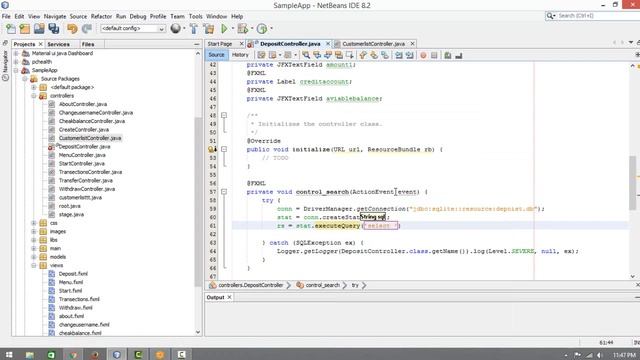Open the Run Project dropdown arrow
The image size is (640, 360).
click(233, 29)
